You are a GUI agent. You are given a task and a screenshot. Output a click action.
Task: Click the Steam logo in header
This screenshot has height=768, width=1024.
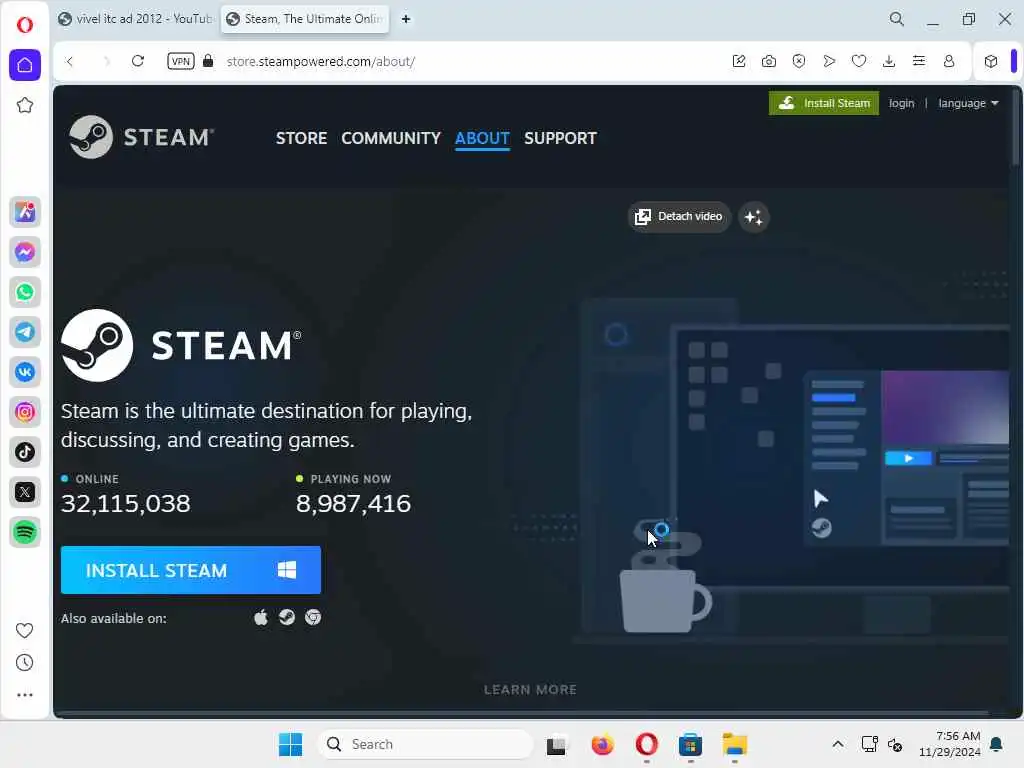141,137
